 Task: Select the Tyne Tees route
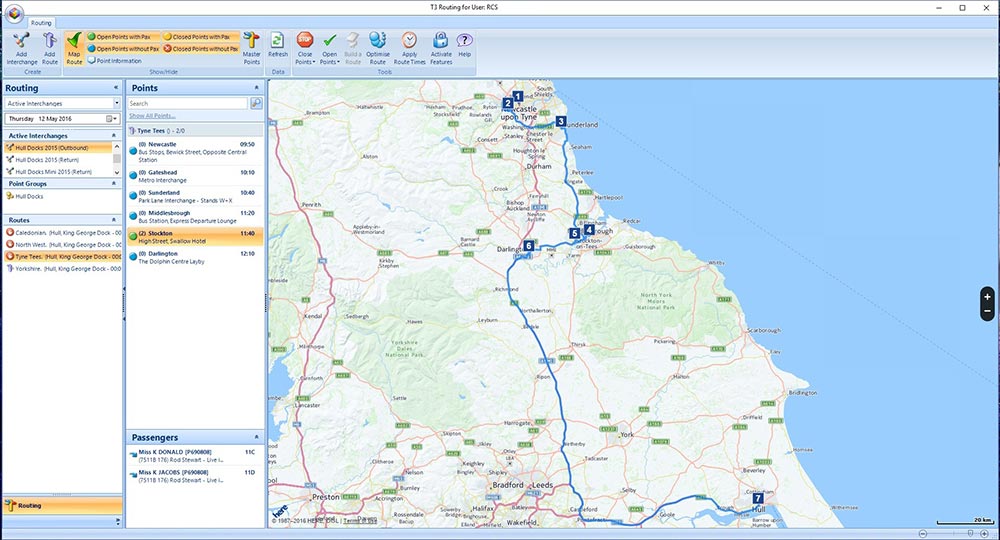[62, 257]
